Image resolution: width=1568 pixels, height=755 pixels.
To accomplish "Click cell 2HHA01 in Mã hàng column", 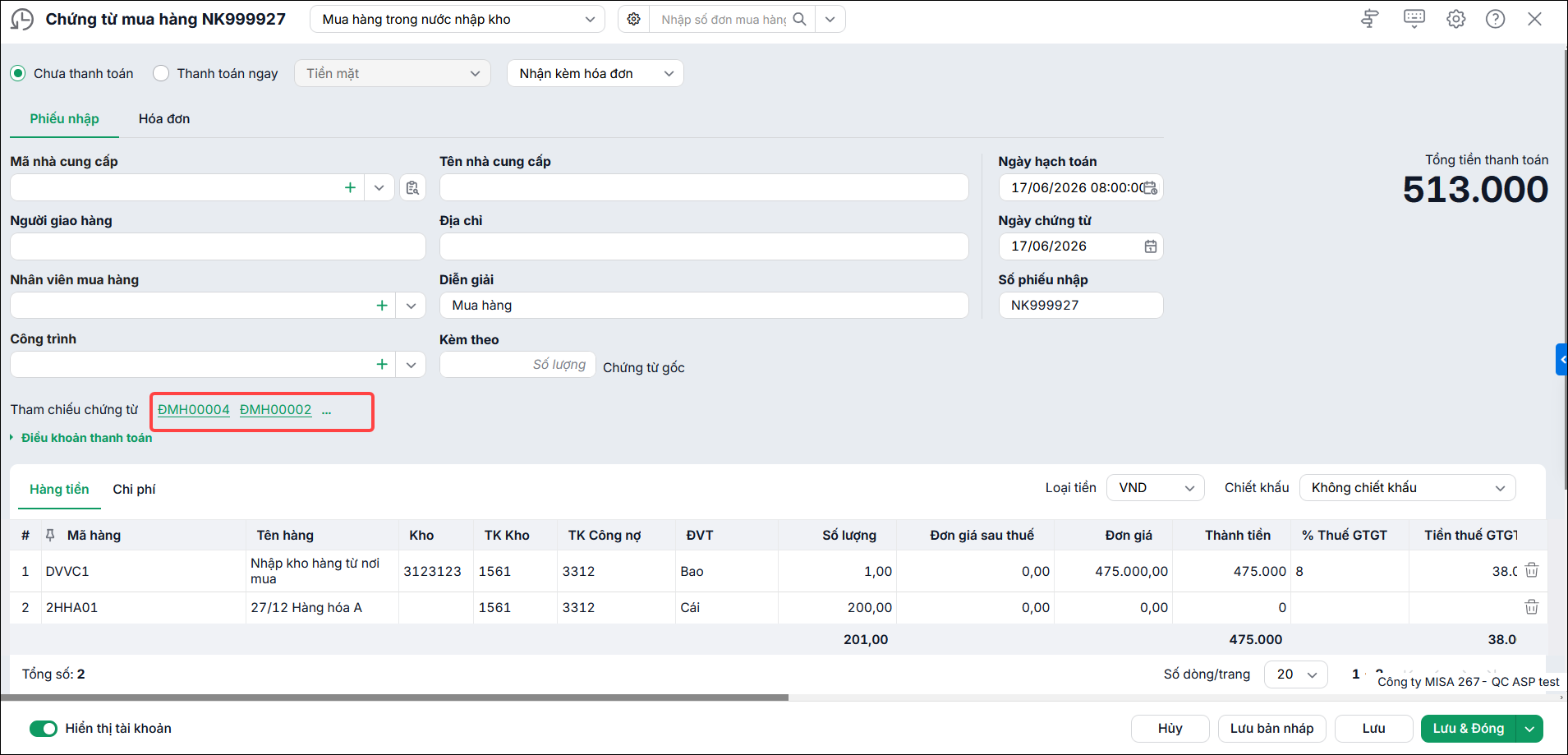I will 144,608.
